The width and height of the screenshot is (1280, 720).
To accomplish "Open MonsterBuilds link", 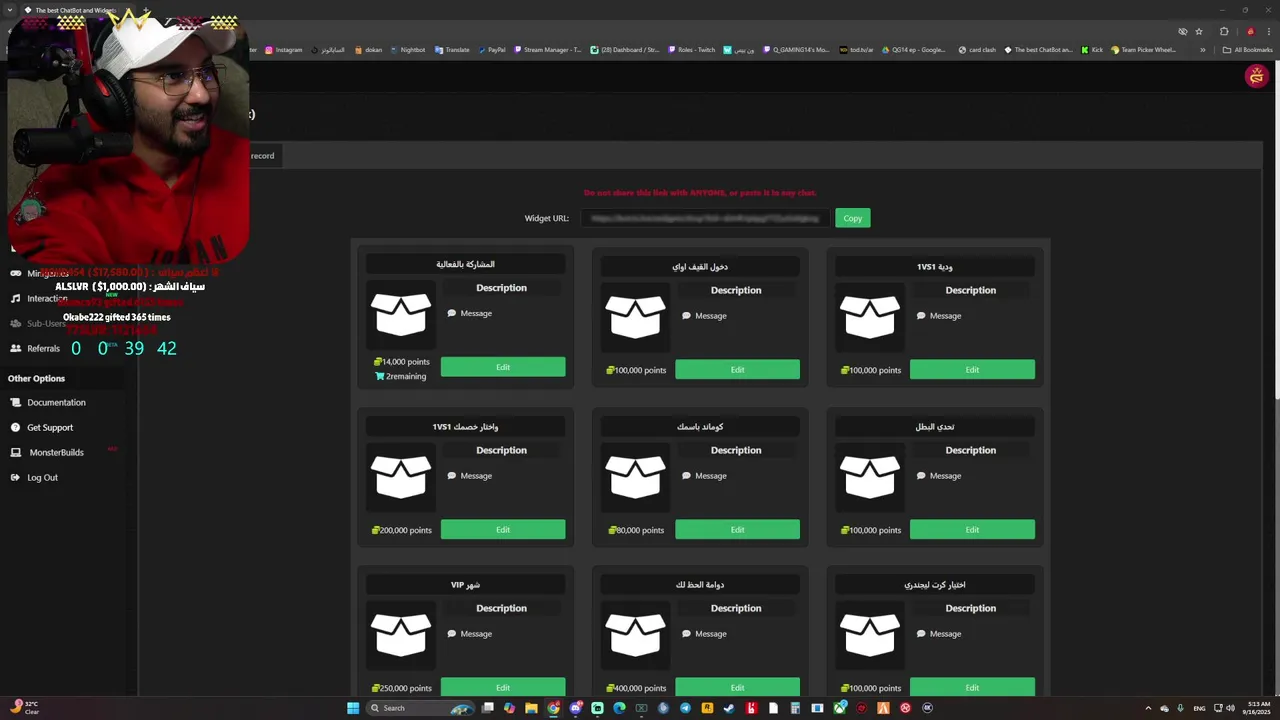I will (x=56, y=452).
